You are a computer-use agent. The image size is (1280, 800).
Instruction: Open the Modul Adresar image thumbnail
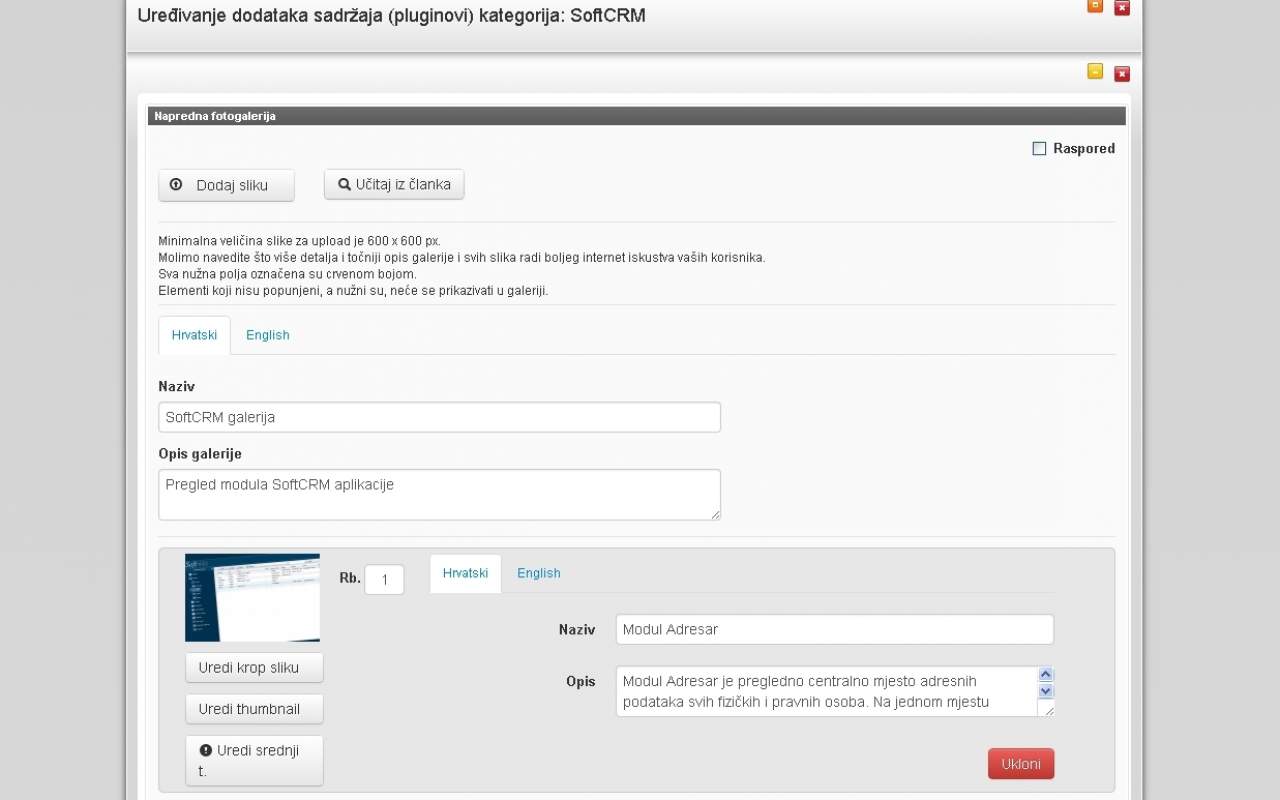(x=252, y=597)
